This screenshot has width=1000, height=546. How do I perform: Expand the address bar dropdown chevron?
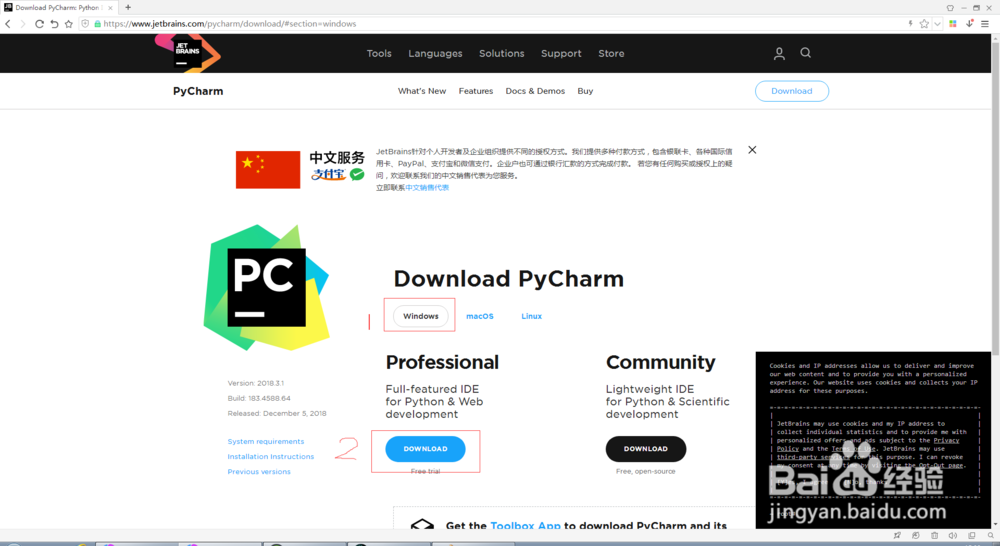pyautogui.click(x=937, y=24)
